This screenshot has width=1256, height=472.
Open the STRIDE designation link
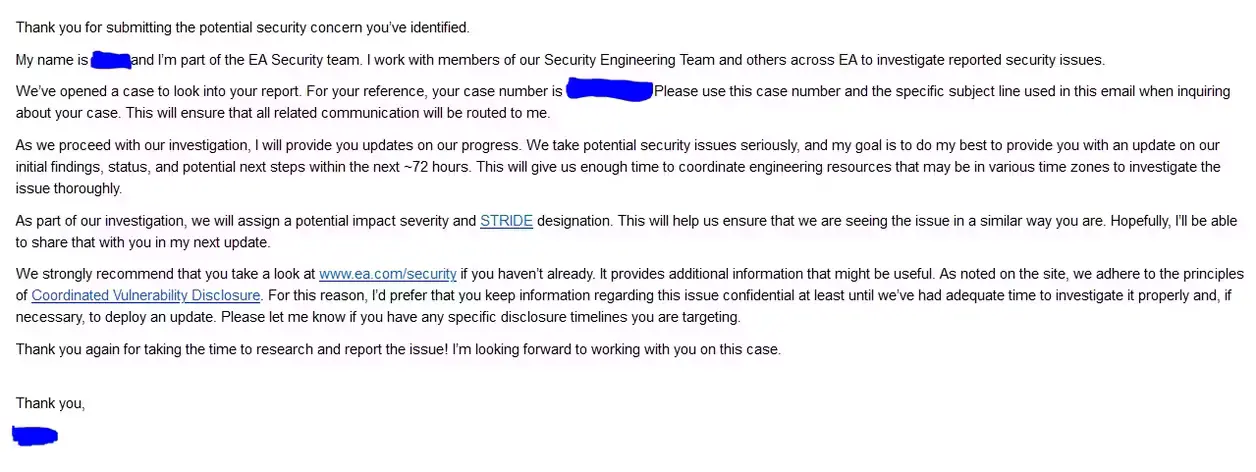point(506,221)
